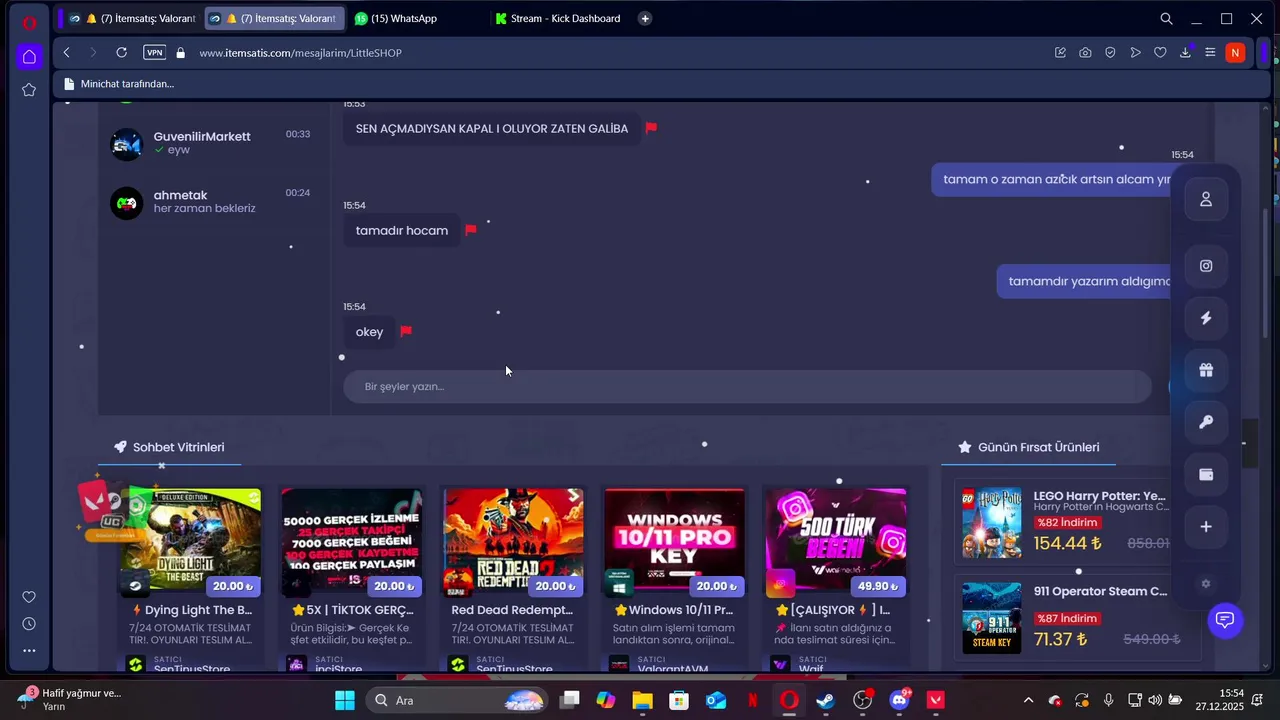The height and width of the screenshot is (720, 1280).
Task: Open Easy Setup lines icon
Action: coord(1210,52)
